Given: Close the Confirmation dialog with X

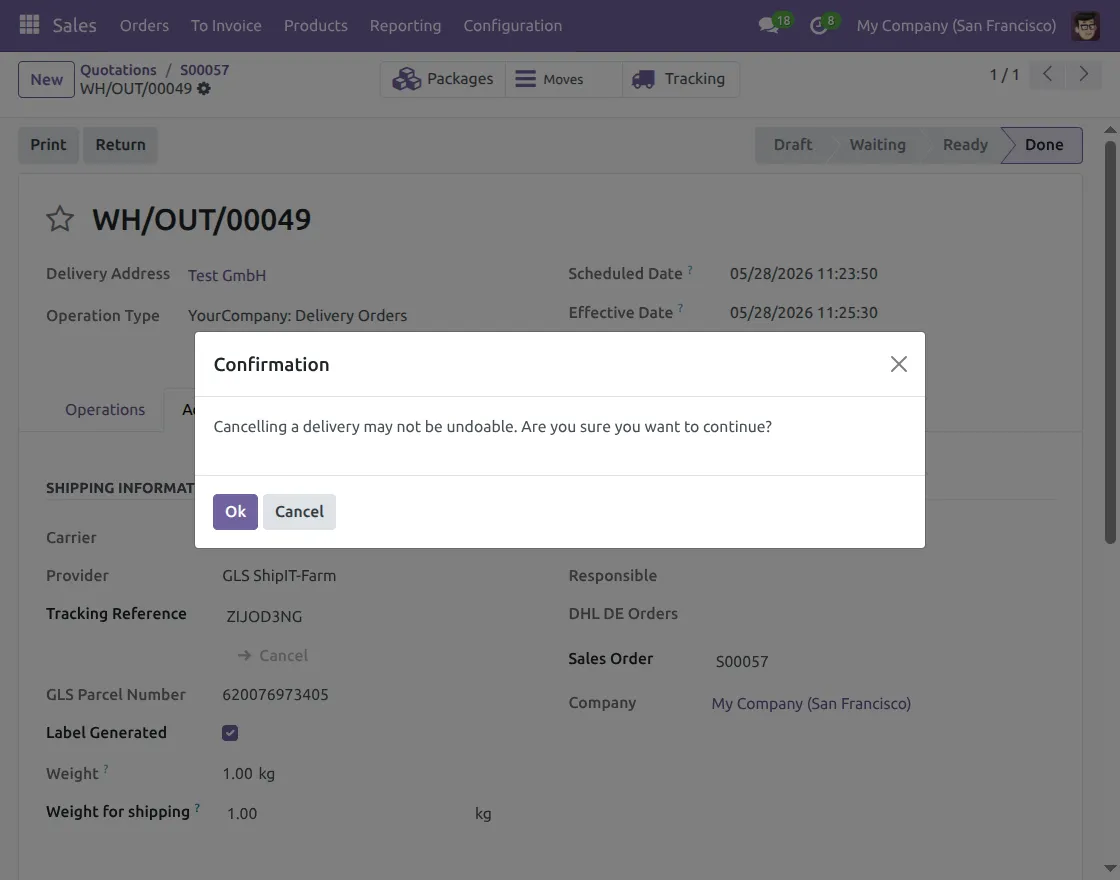Looking at the screenshot, I should (899, 364).
